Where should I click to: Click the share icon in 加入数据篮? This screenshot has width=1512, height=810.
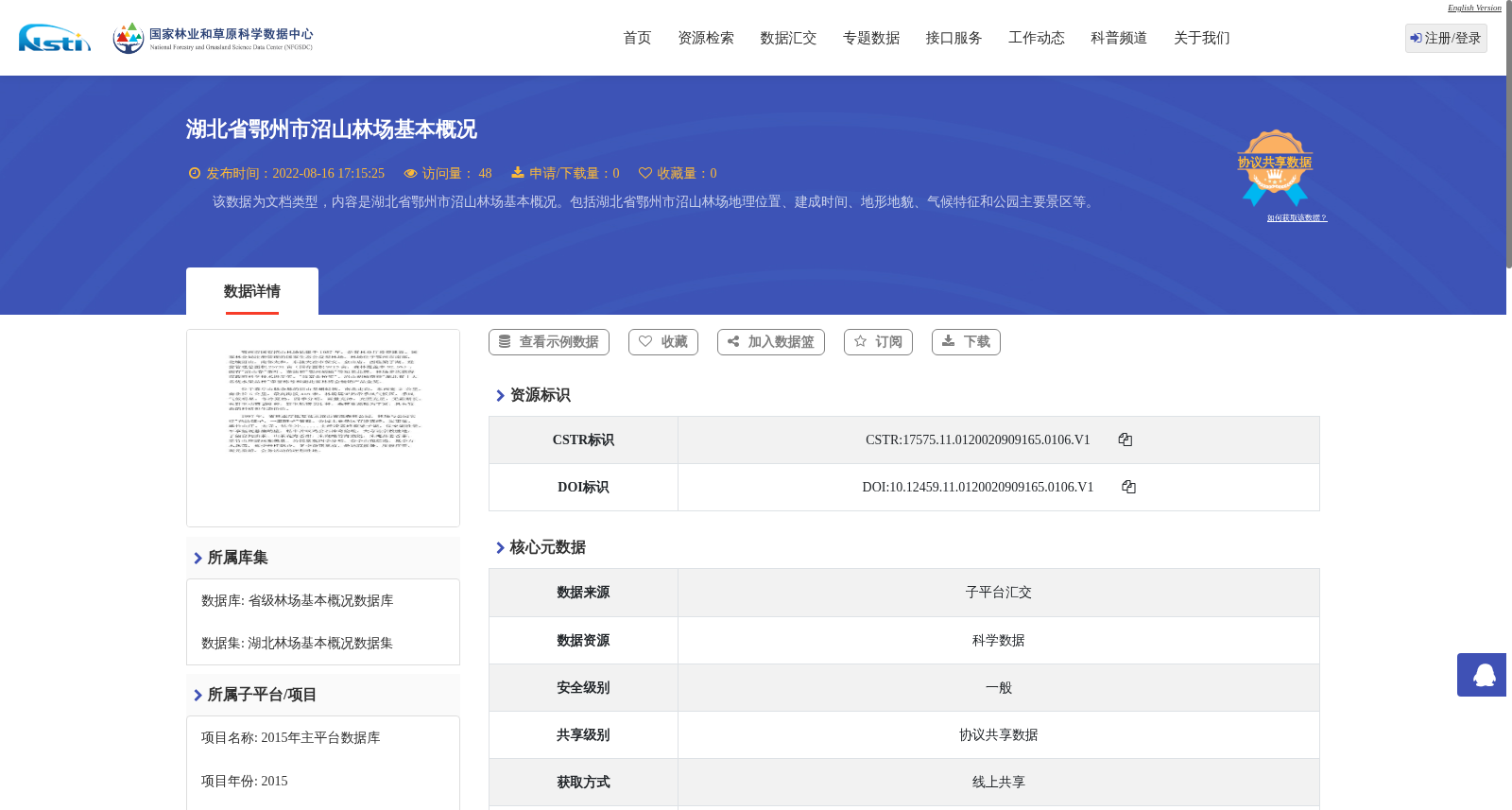click(x=733, y=341)
